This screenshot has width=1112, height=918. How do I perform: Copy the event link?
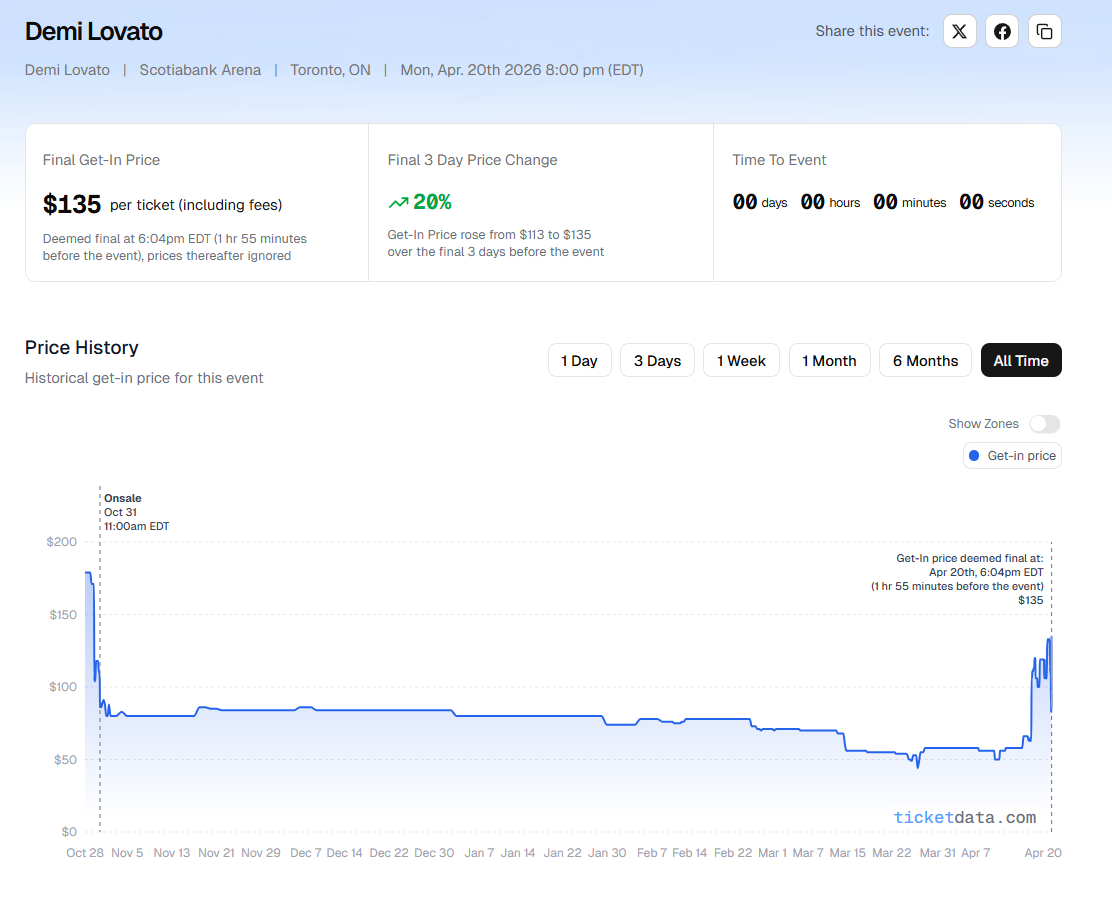(1045, 31)
